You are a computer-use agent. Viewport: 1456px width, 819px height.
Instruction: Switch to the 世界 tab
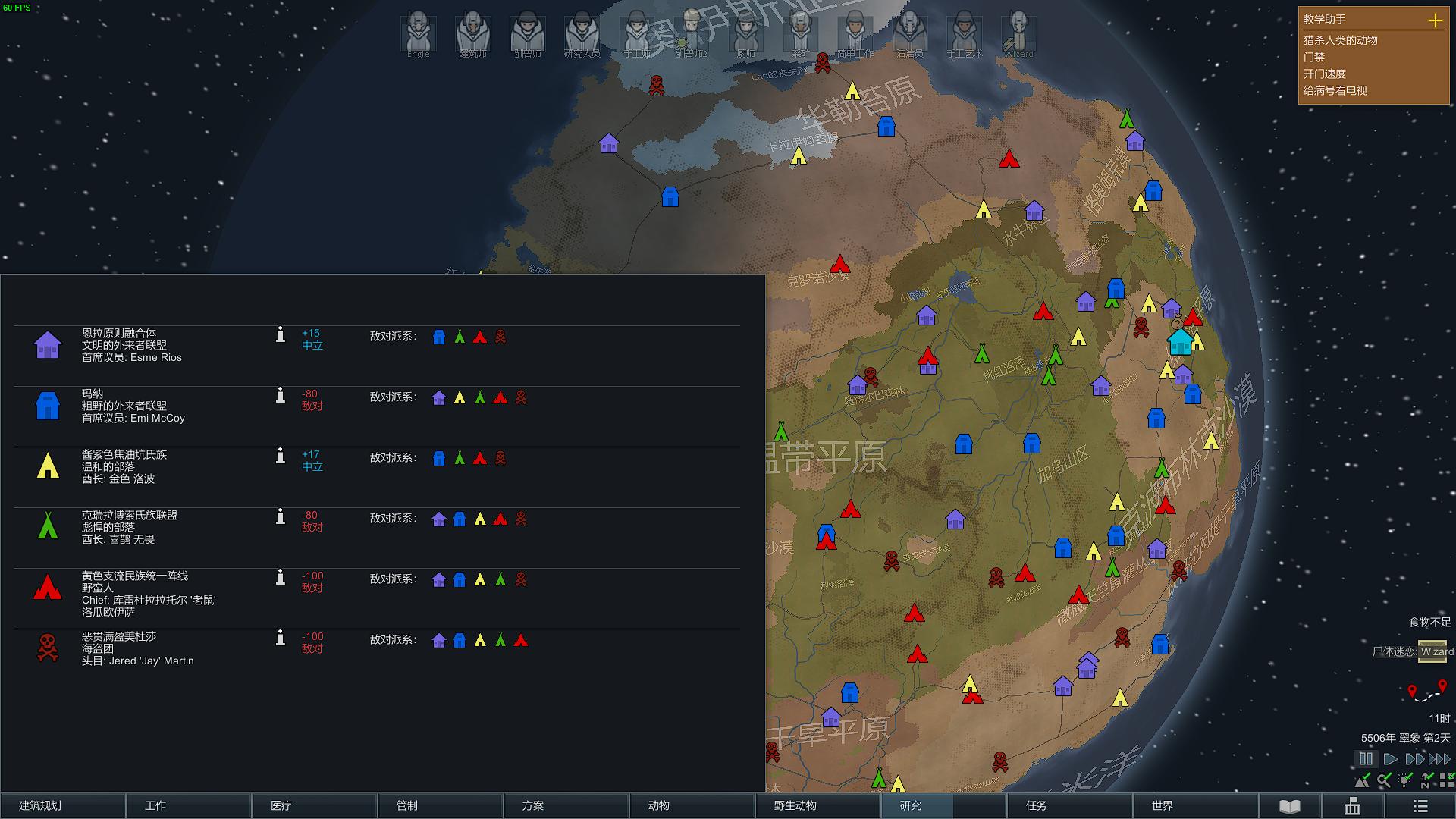(x=1163, y=805)
